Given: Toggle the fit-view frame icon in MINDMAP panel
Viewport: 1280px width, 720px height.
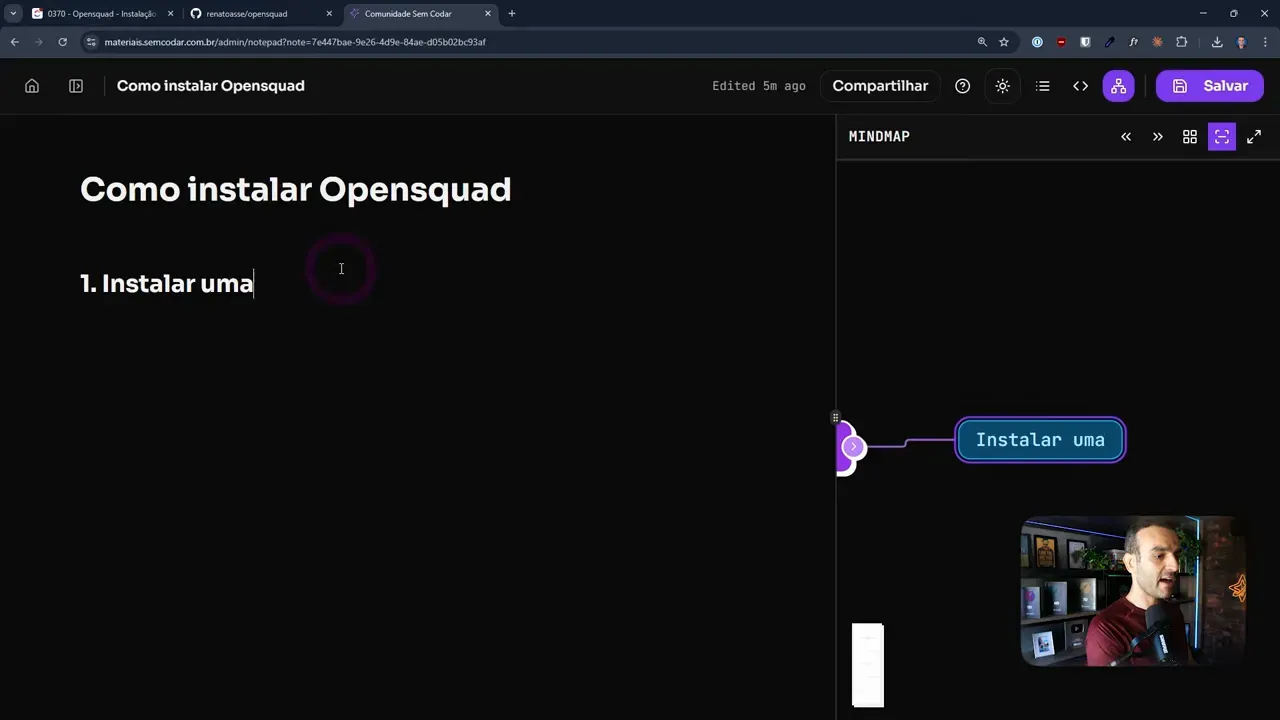Looking at the screenshot, I should coord(1221,136).
